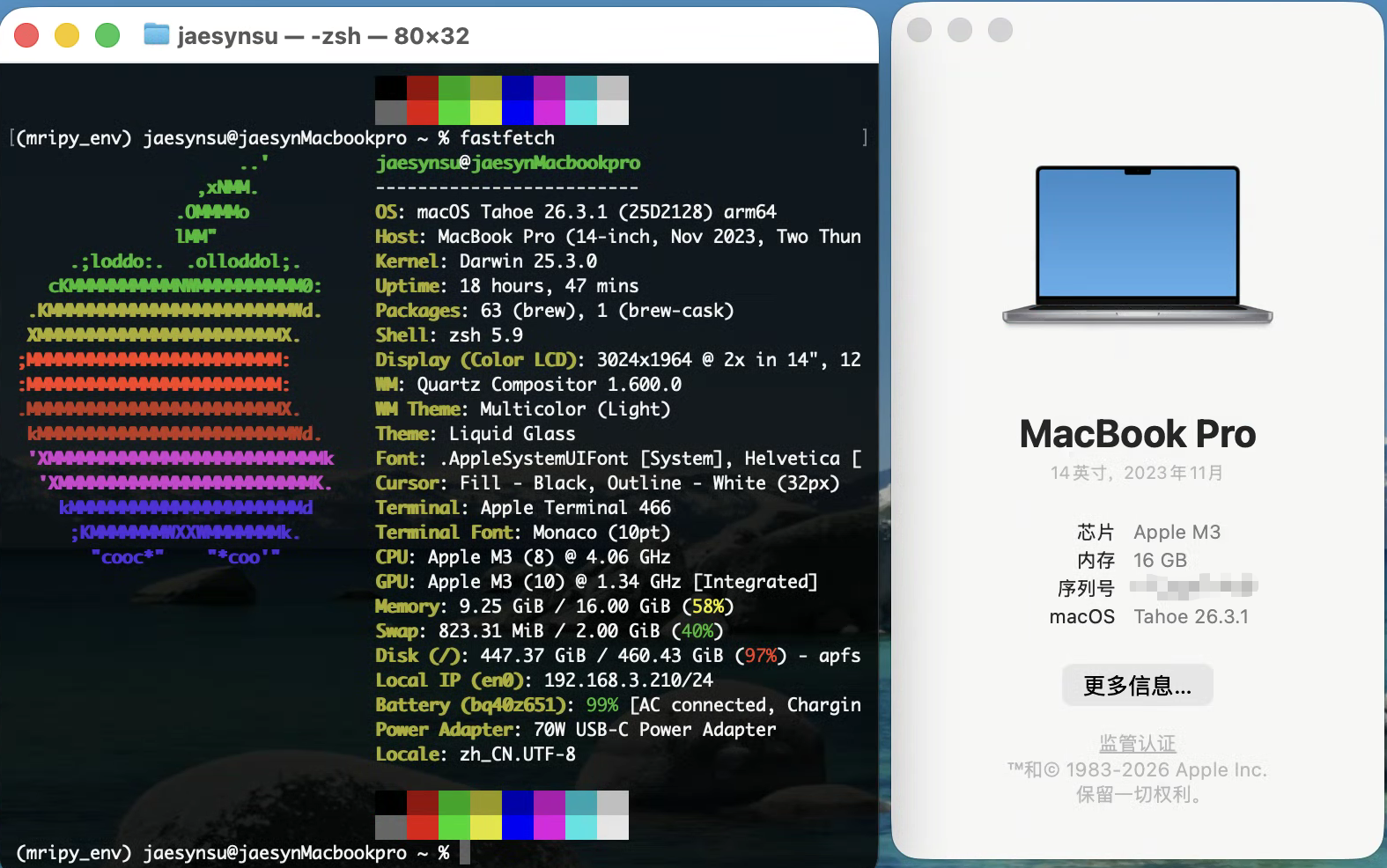Click the "14英寸, 2023年11月" subtitle
This screenshot has width=1387, height=868.
[1137, 473]
